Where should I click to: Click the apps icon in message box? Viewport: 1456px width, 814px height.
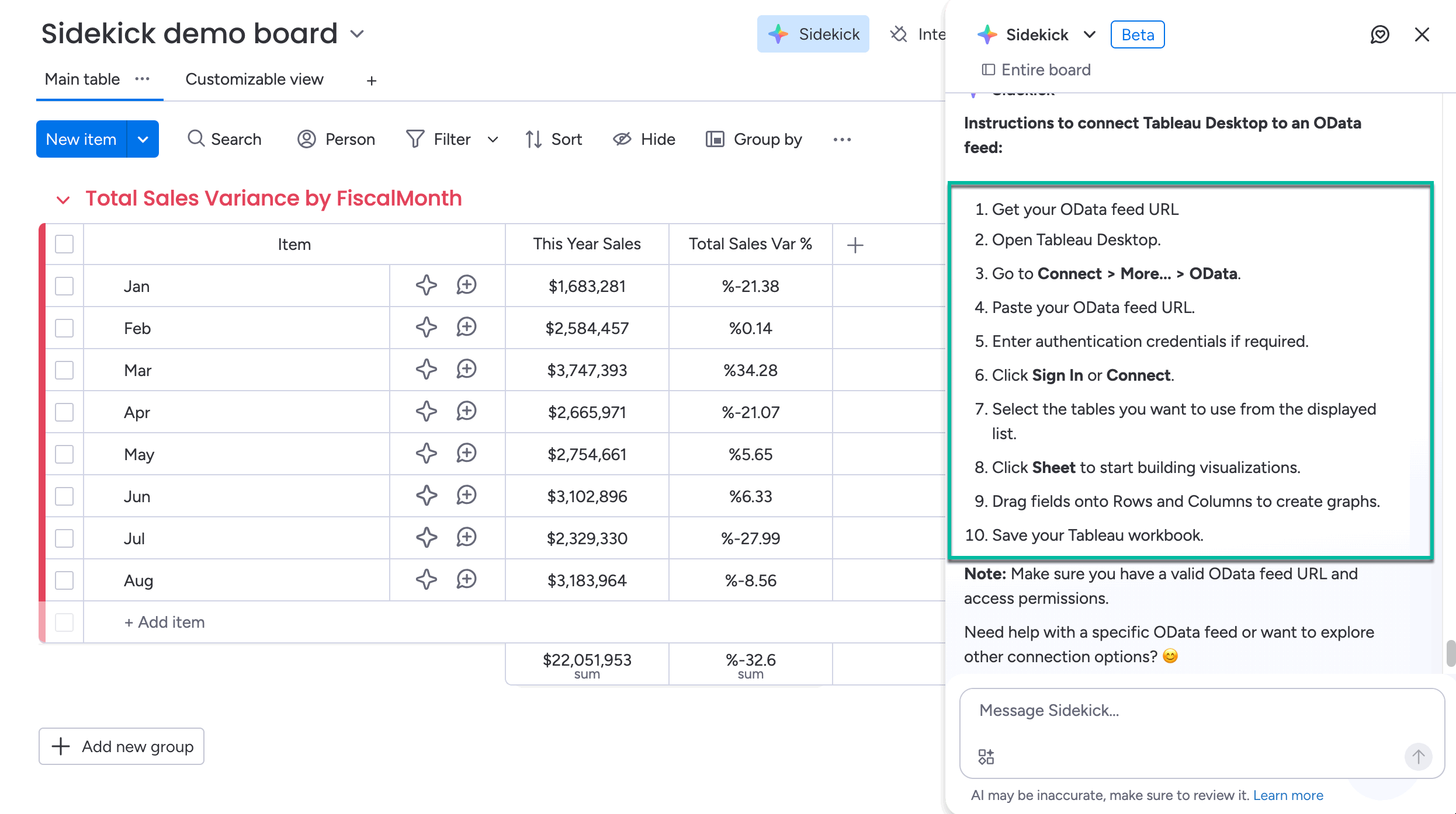[986, 757]
